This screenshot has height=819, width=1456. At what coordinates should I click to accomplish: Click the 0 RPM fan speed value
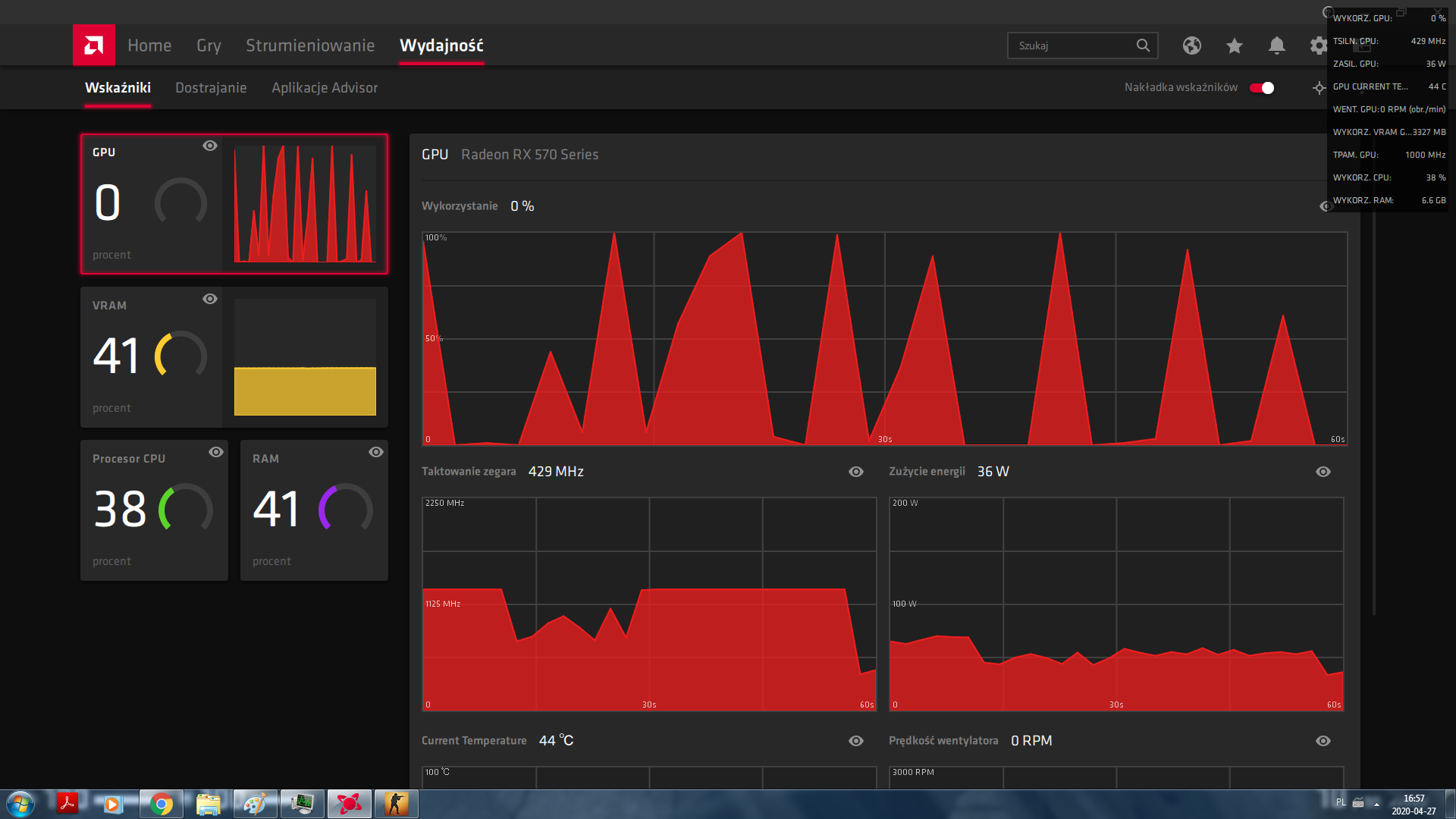tap(1031, 741)
